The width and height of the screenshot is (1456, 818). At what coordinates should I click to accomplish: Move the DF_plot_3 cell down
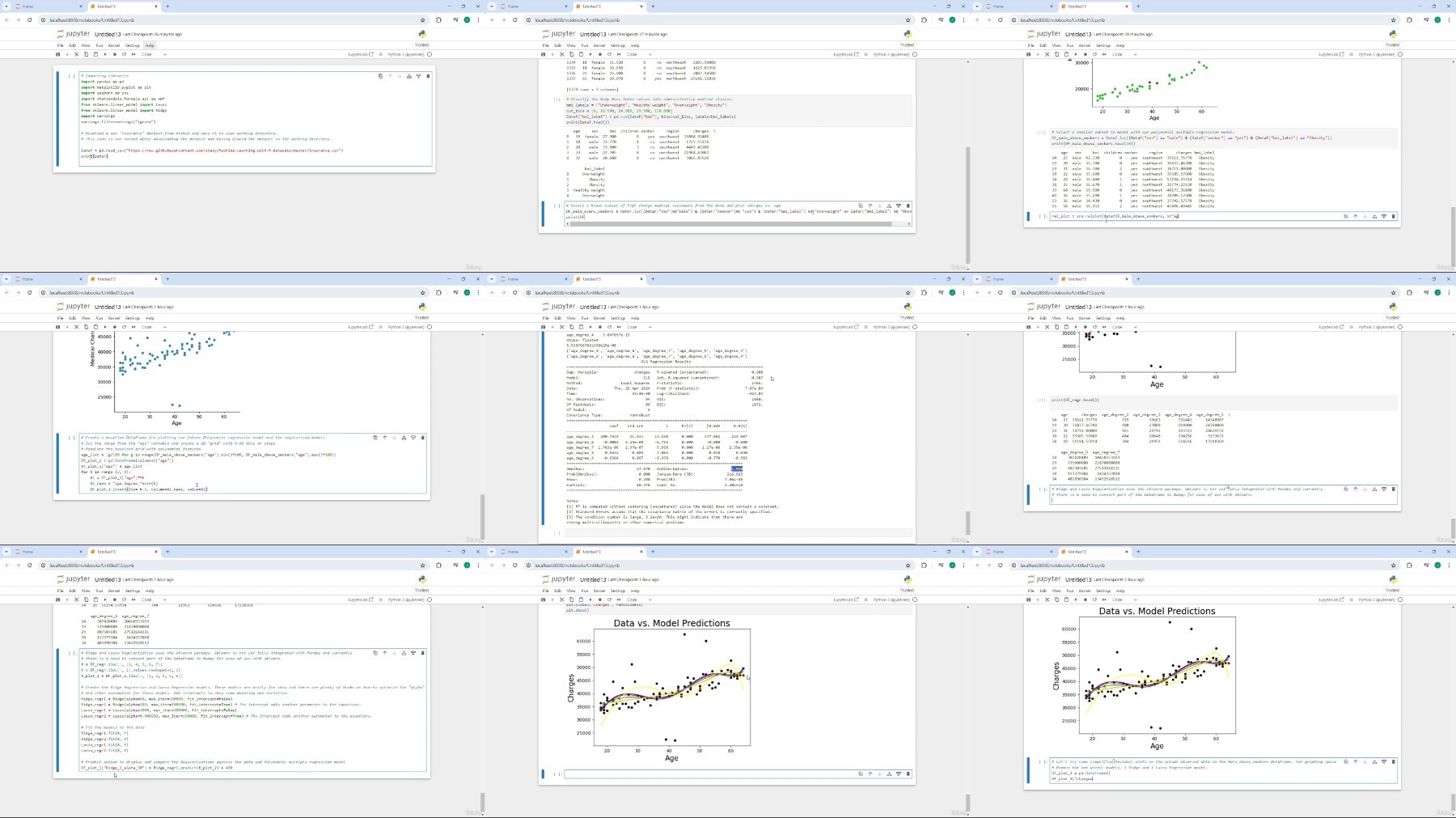pos(1365,761)
